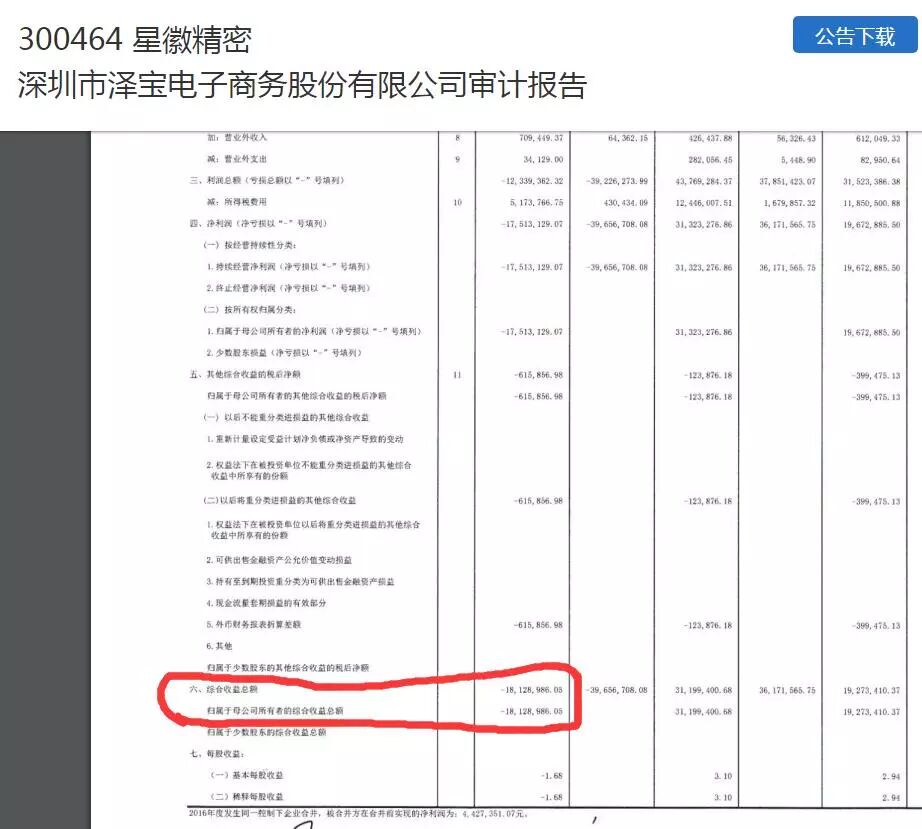Select value 709,449.37
The image size is (922, 829).
(x=541, y=138)
